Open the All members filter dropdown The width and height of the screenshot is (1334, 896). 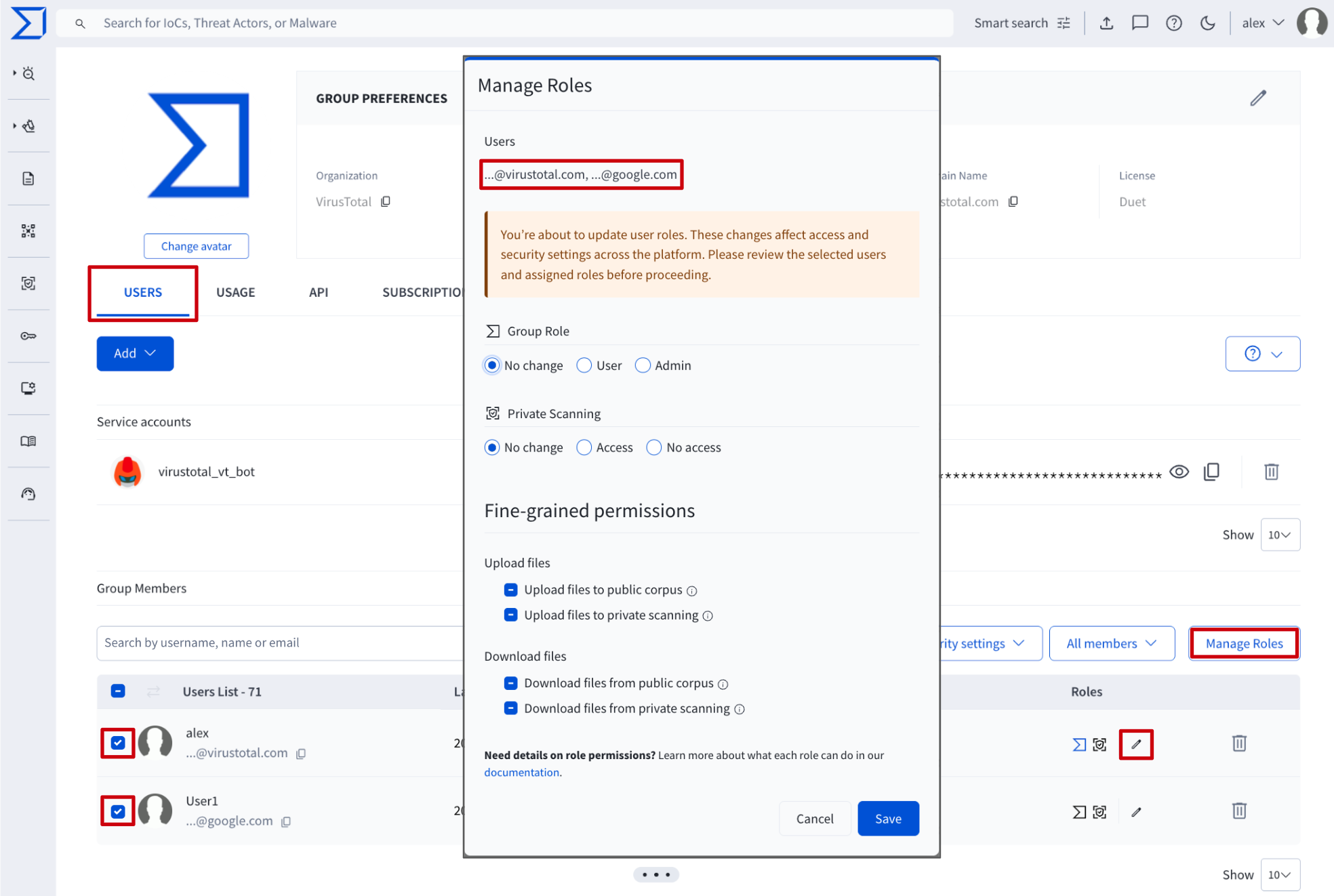[x=1111, y=643]
